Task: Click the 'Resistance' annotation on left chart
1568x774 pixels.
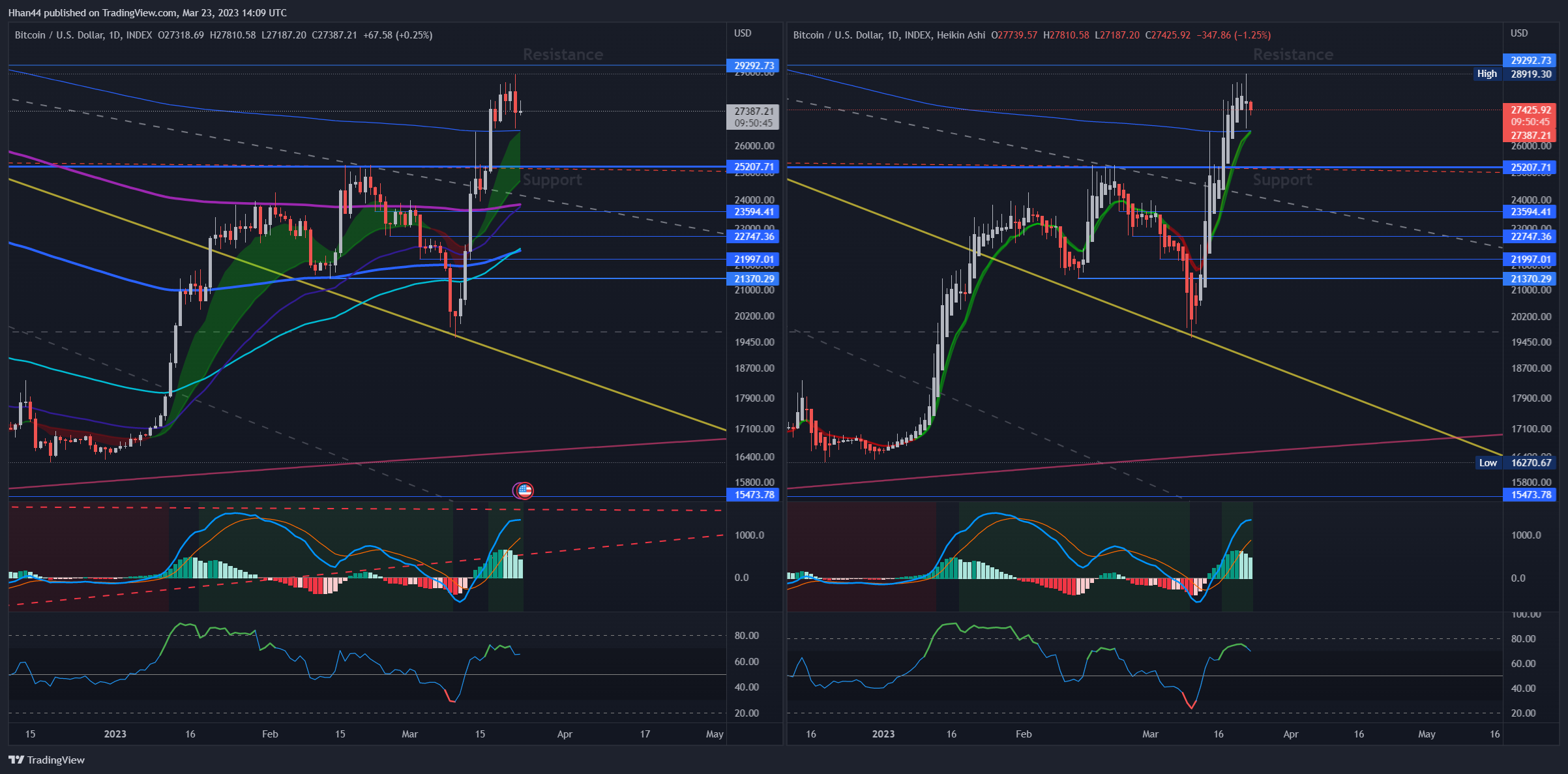Action: click(563, 54)
